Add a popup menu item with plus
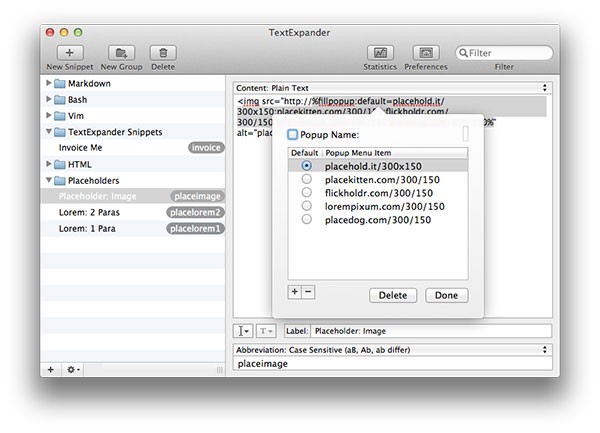The width and height of the screenshot is (600, 433). pyautogui.click(x=295, y=292)
